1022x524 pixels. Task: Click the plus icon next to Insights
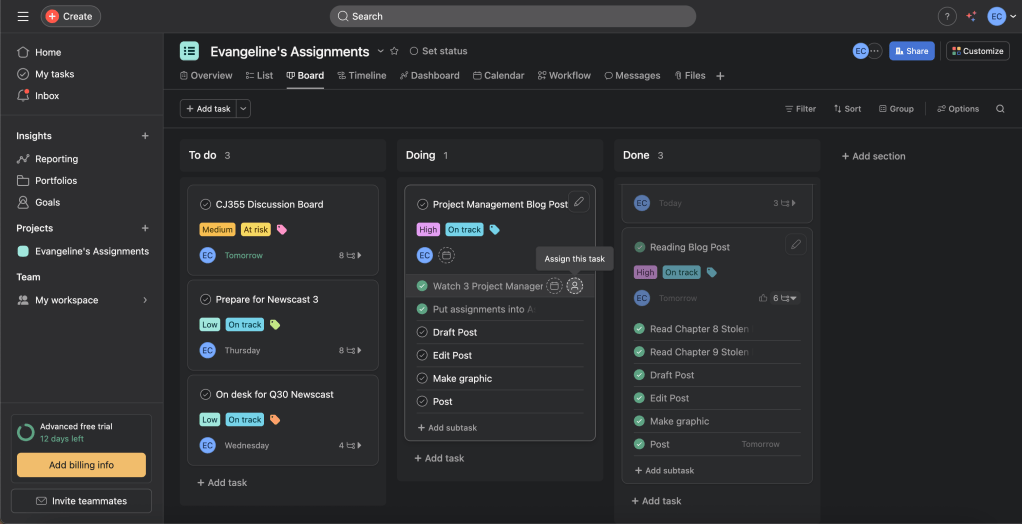(x=145, y=136)
